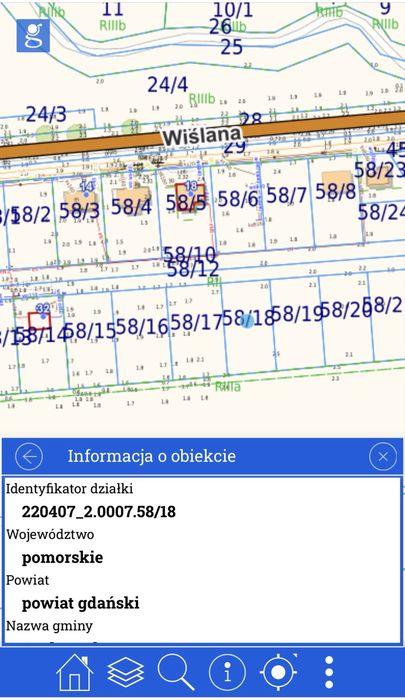
Task: Tap parcel 58/18 on the map
Action: 248,318
